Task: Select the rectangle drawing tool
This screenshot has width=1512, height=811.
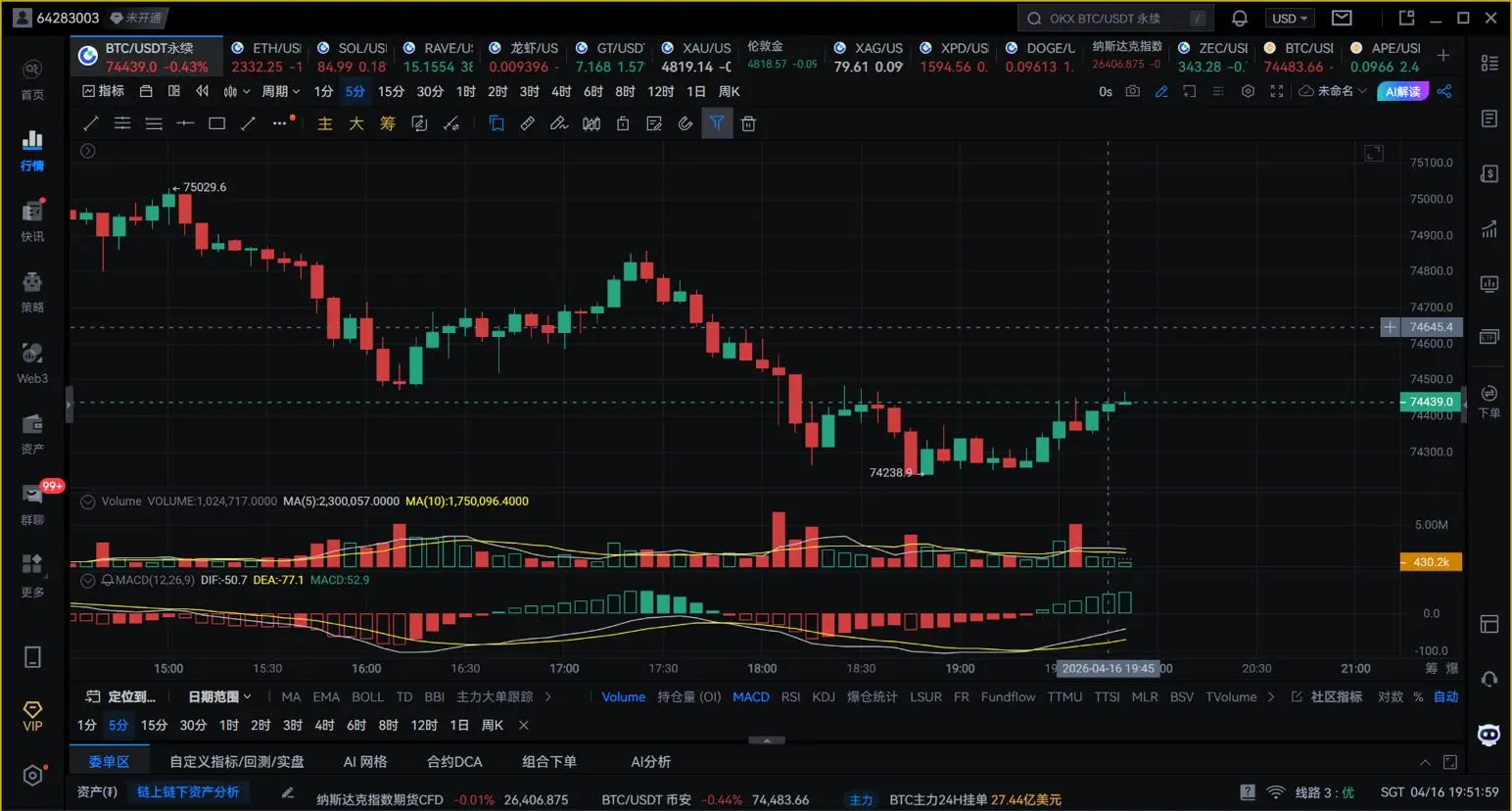Action: click(x=217, y=123)
